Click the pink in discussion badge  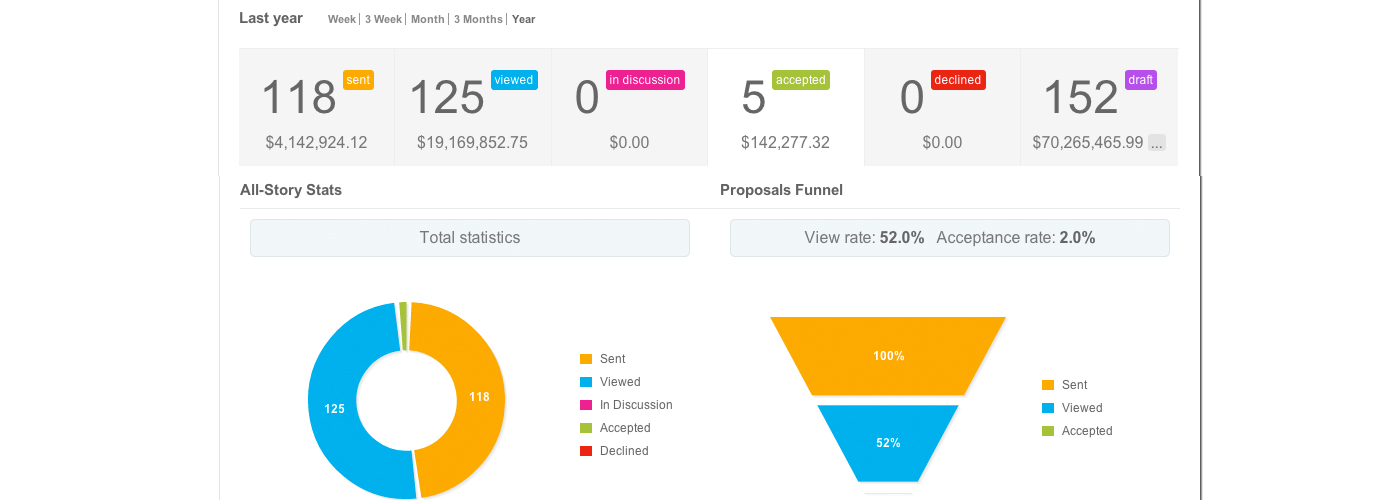click(645, 80)
